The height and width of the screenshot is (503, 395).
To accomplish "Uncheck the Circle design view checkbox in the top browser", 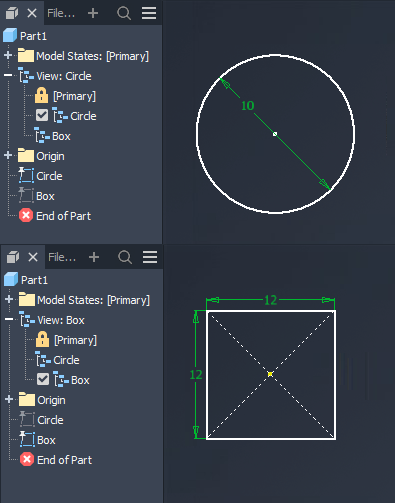I will point(42,115).
